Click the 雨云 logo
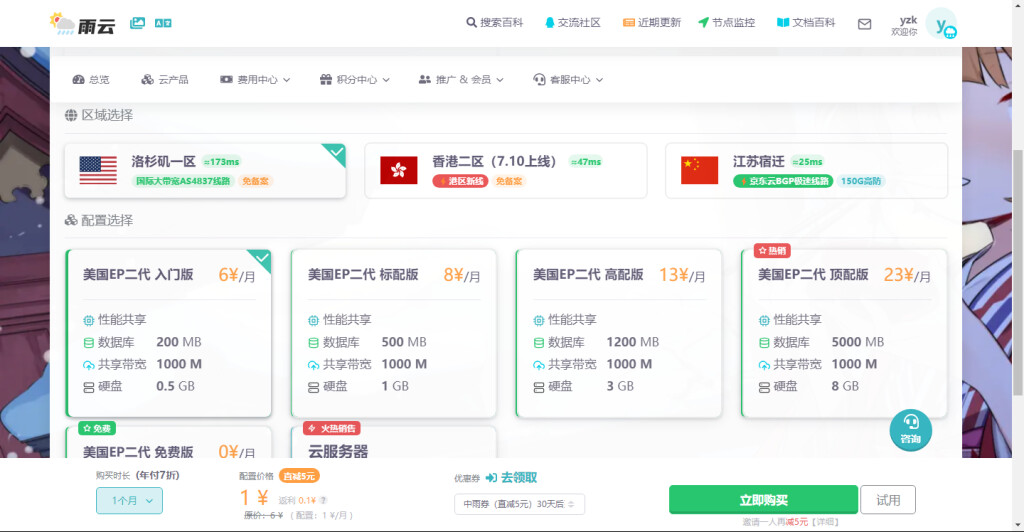1024x532 pixels. (x=82, y=24)
